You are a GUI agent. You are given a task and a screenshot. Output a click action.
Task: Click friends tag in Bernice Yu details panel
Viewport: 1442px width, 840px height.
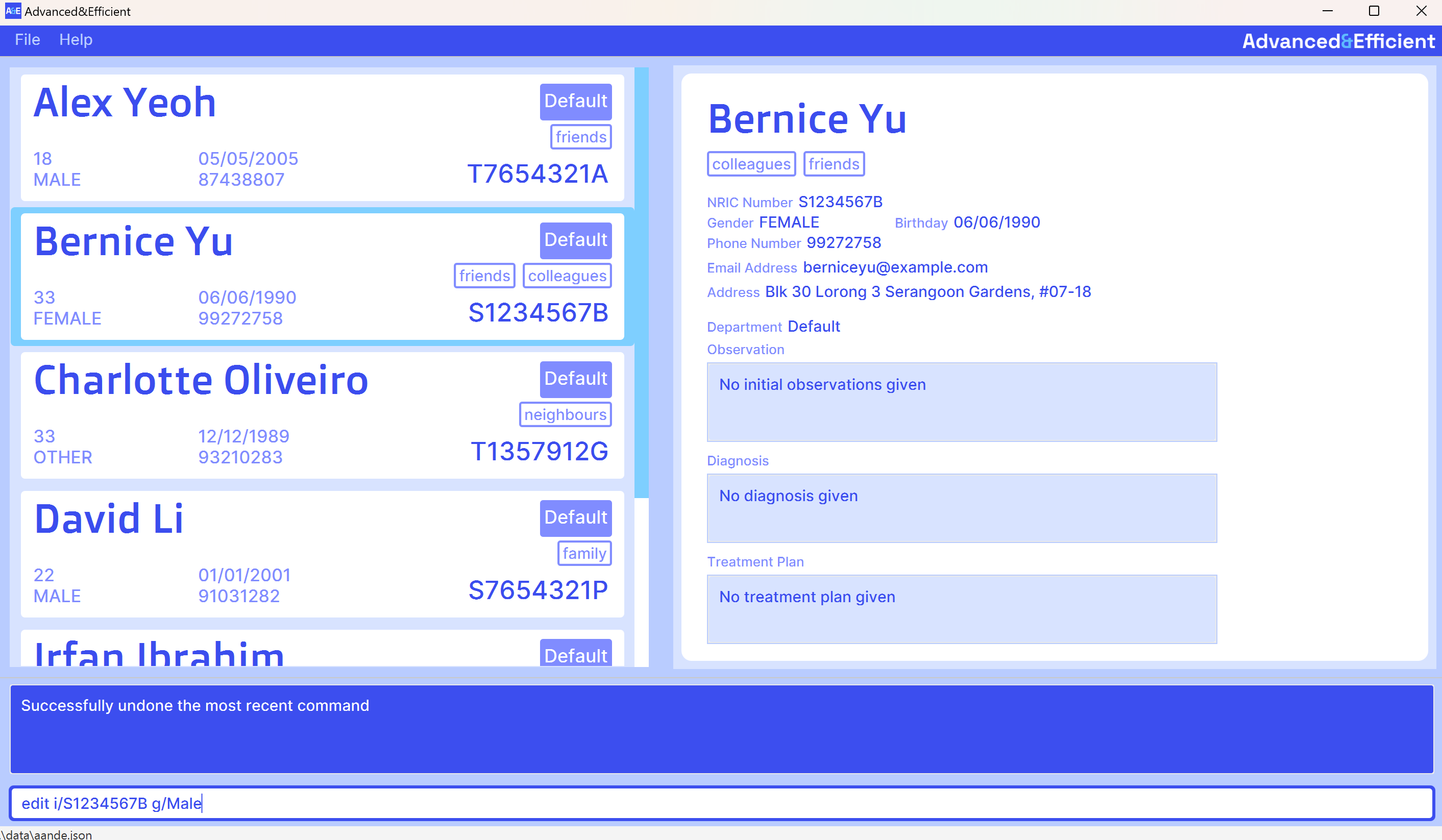pyautogui.click(x=833, y=164)
